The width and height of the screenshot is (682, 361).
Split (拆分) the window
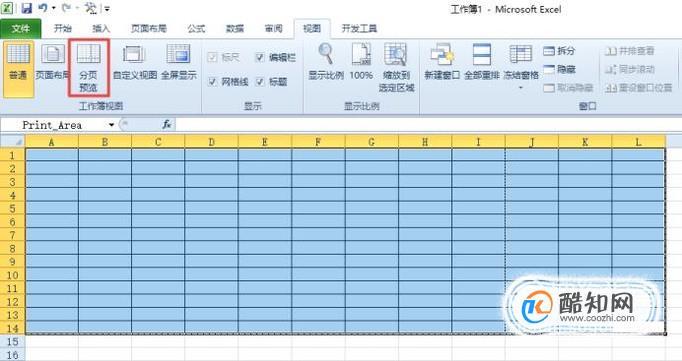(559, 51)
